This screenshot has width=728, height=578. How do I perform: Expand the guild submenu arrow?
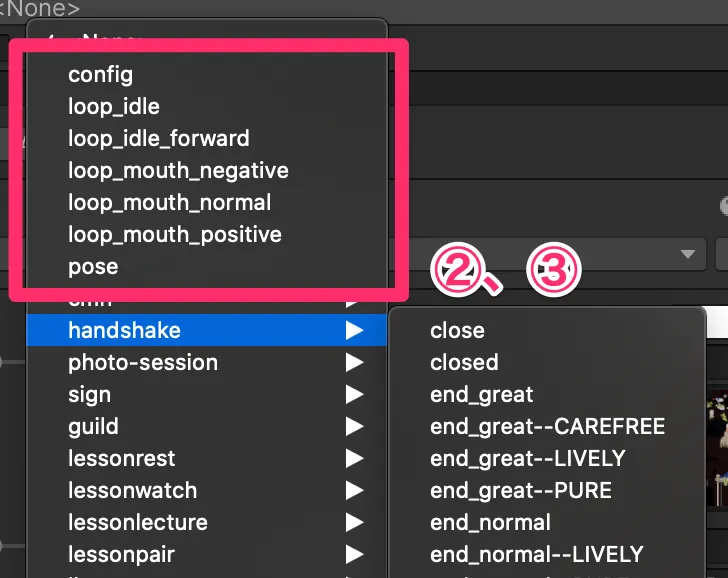[354, 426]
